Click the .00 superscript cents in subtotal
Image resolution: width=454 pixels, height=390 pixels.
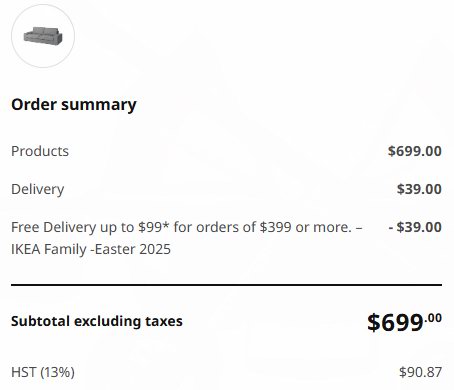[433, 318]
